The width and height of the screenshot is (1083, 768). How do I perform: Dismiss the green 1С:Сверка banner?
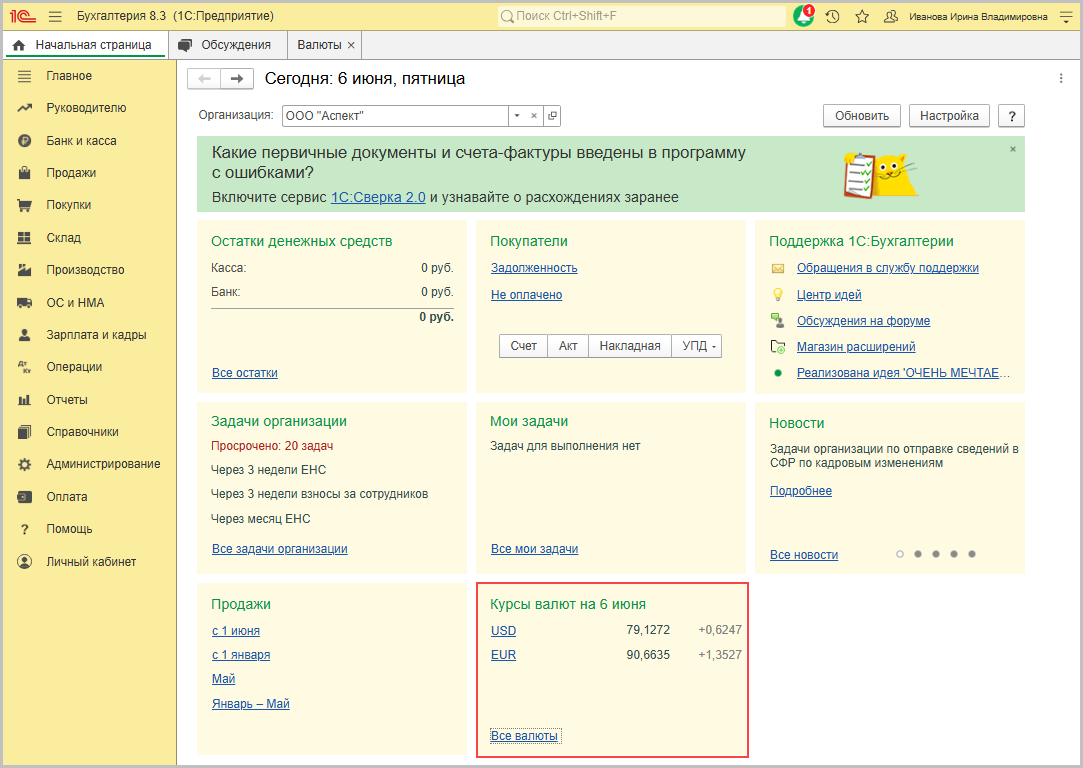[x=1012, y=149]
